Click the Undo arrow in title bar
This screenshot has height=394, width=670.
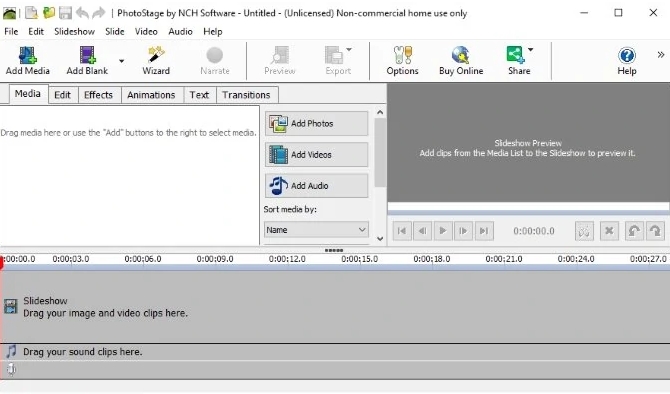click(82, 13)
